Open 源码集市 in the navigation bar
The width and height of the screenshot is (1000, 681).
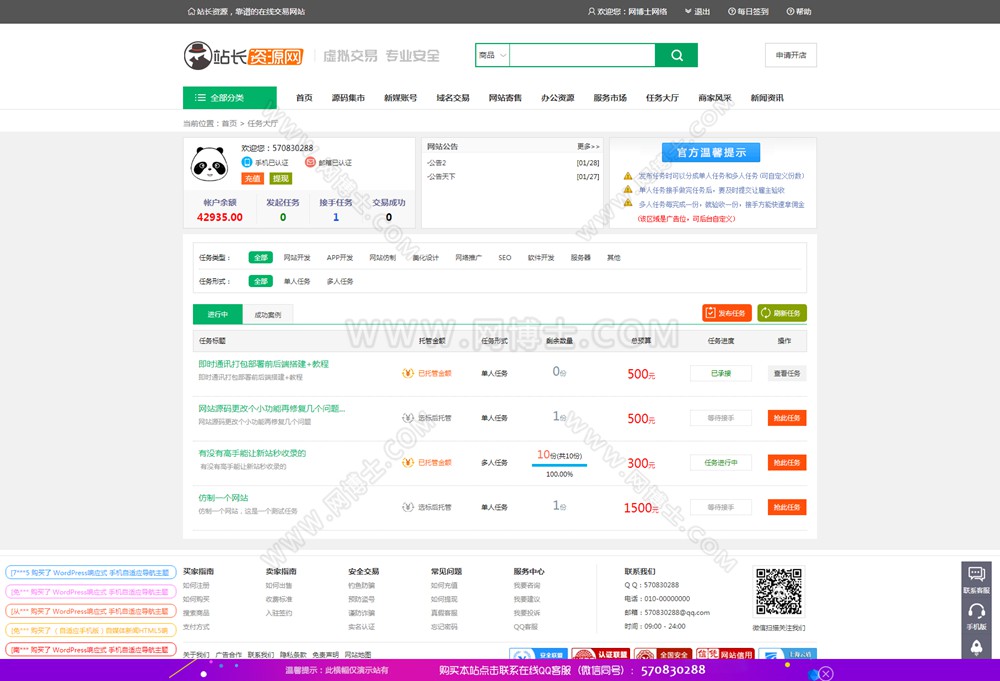(348, 98)
